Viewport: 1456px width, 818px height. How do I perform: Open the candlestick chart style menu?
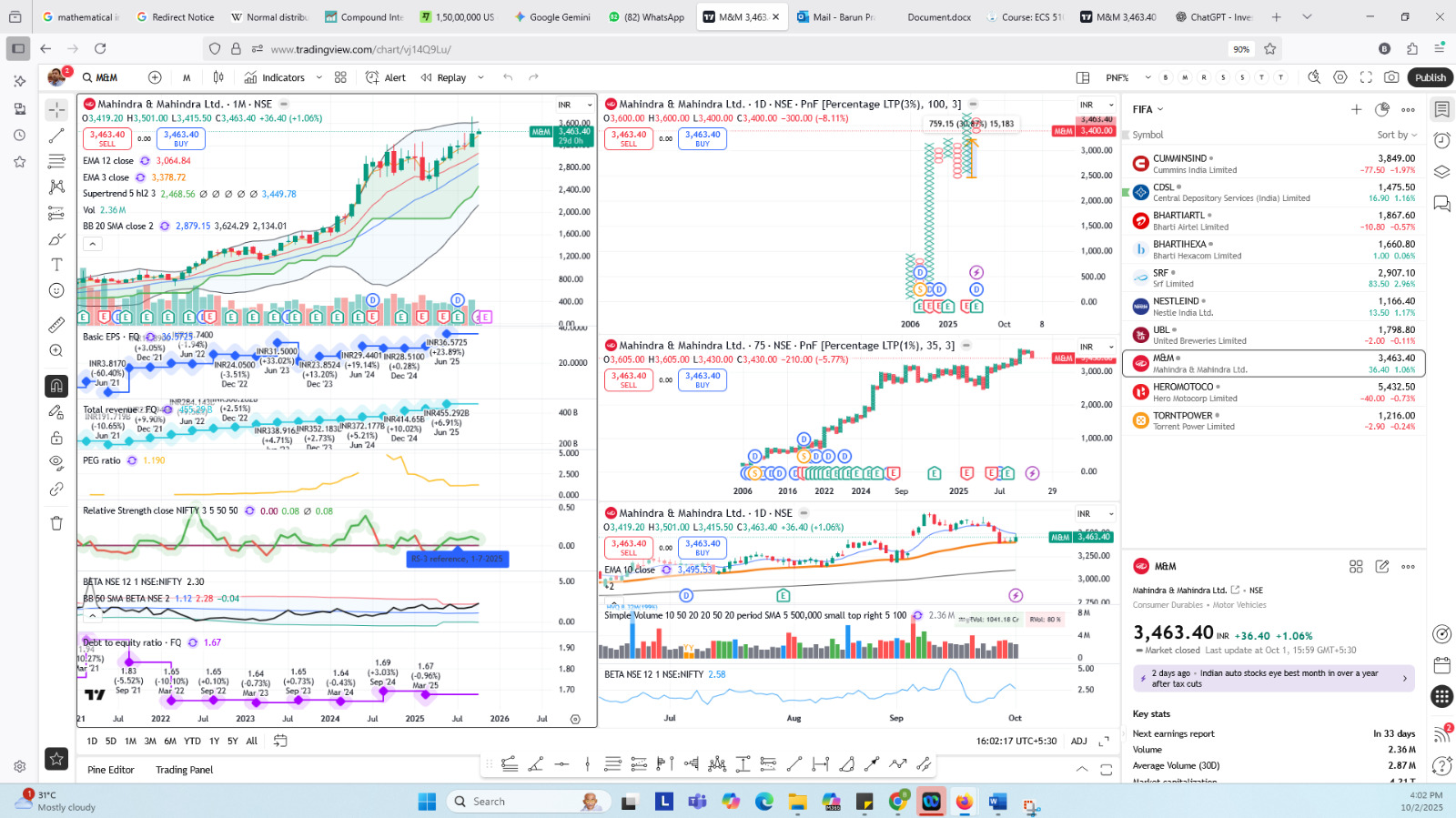click(218, 77)
